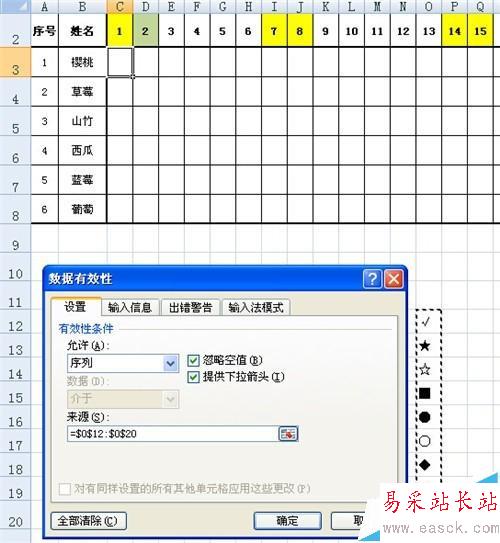The image size is (500, 543).
Task: Click header cell with day number 10
Action: coord(351,31)
